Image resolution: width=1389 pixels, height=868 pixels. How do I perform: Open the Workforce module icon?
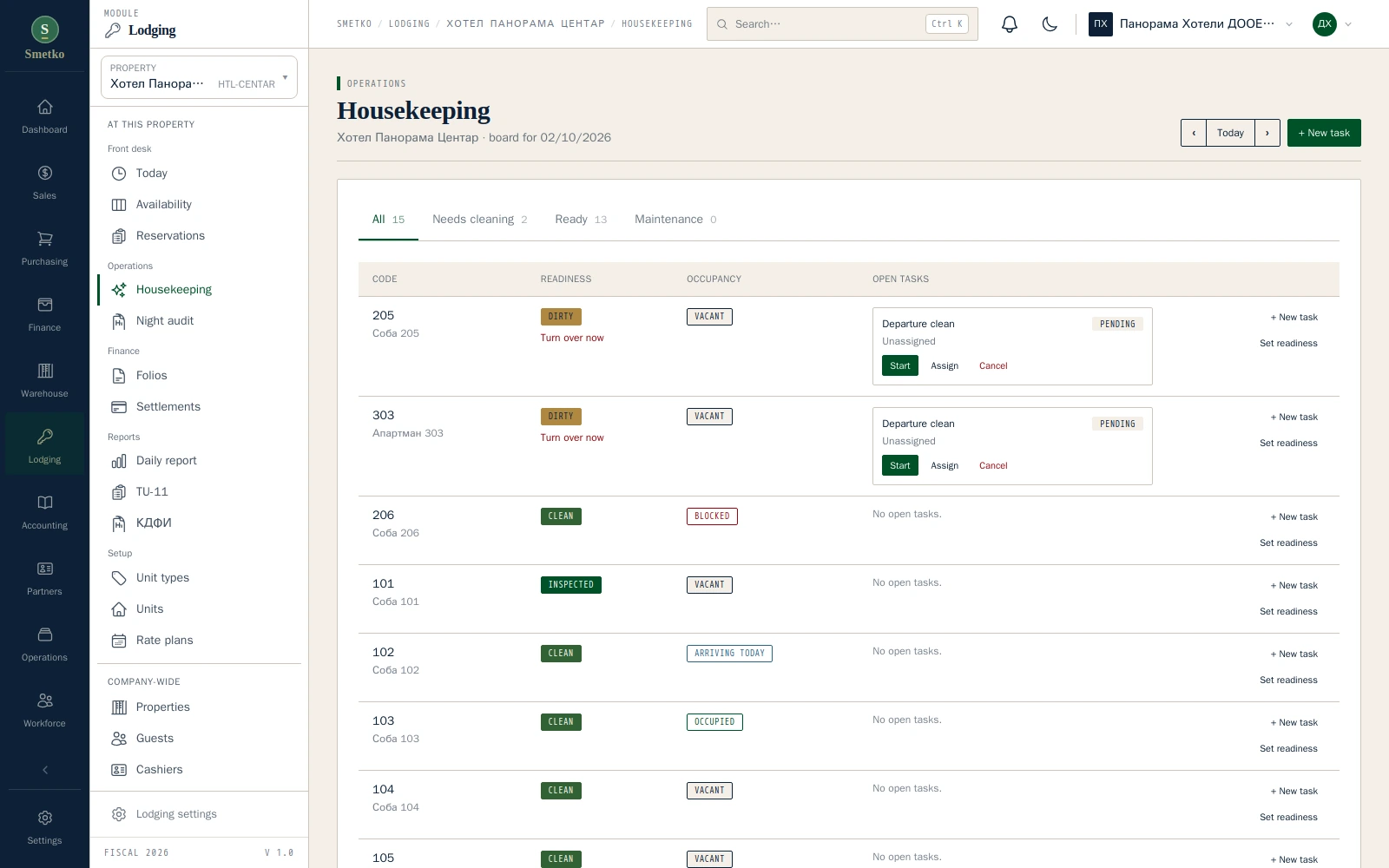(x=44, y=710)
